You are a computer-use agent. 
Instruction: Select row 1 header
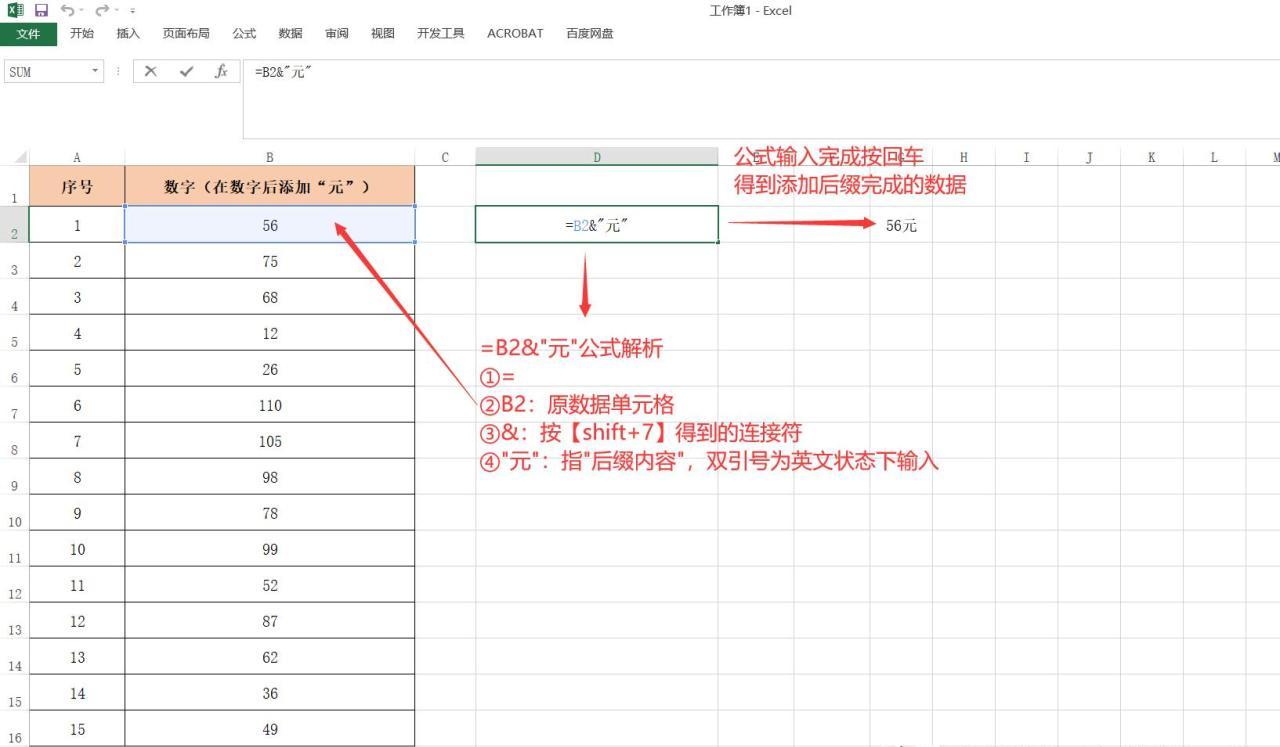(14, 186)
